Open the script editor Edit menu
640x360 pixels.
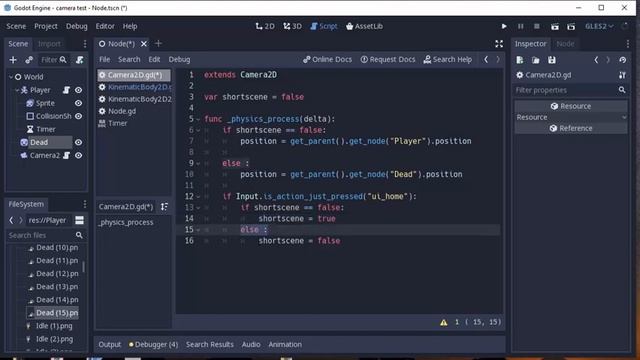[154, 59]
